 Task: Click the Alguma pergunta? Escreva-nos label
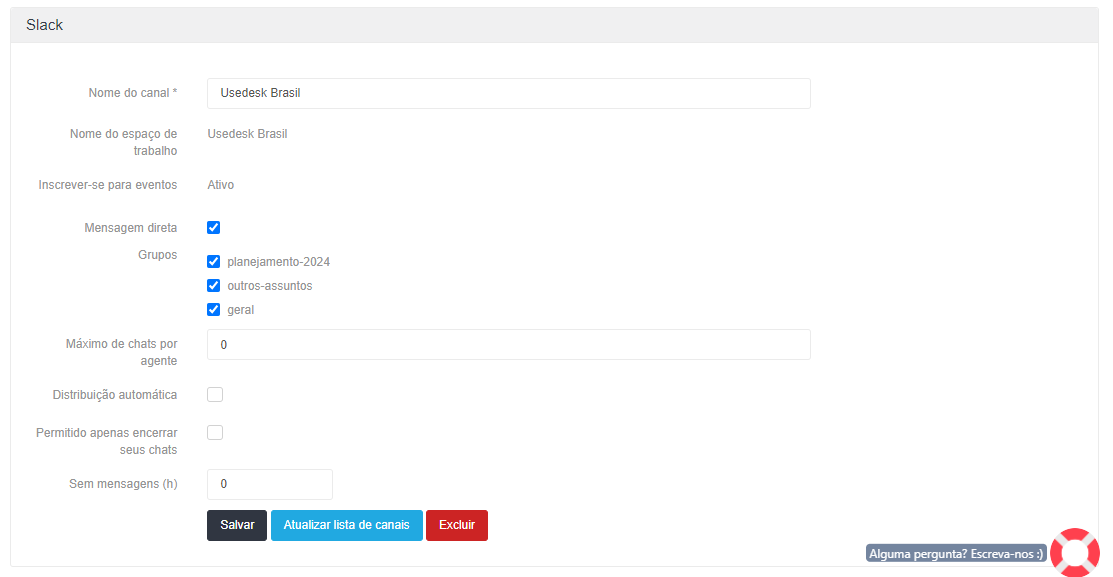956,554
